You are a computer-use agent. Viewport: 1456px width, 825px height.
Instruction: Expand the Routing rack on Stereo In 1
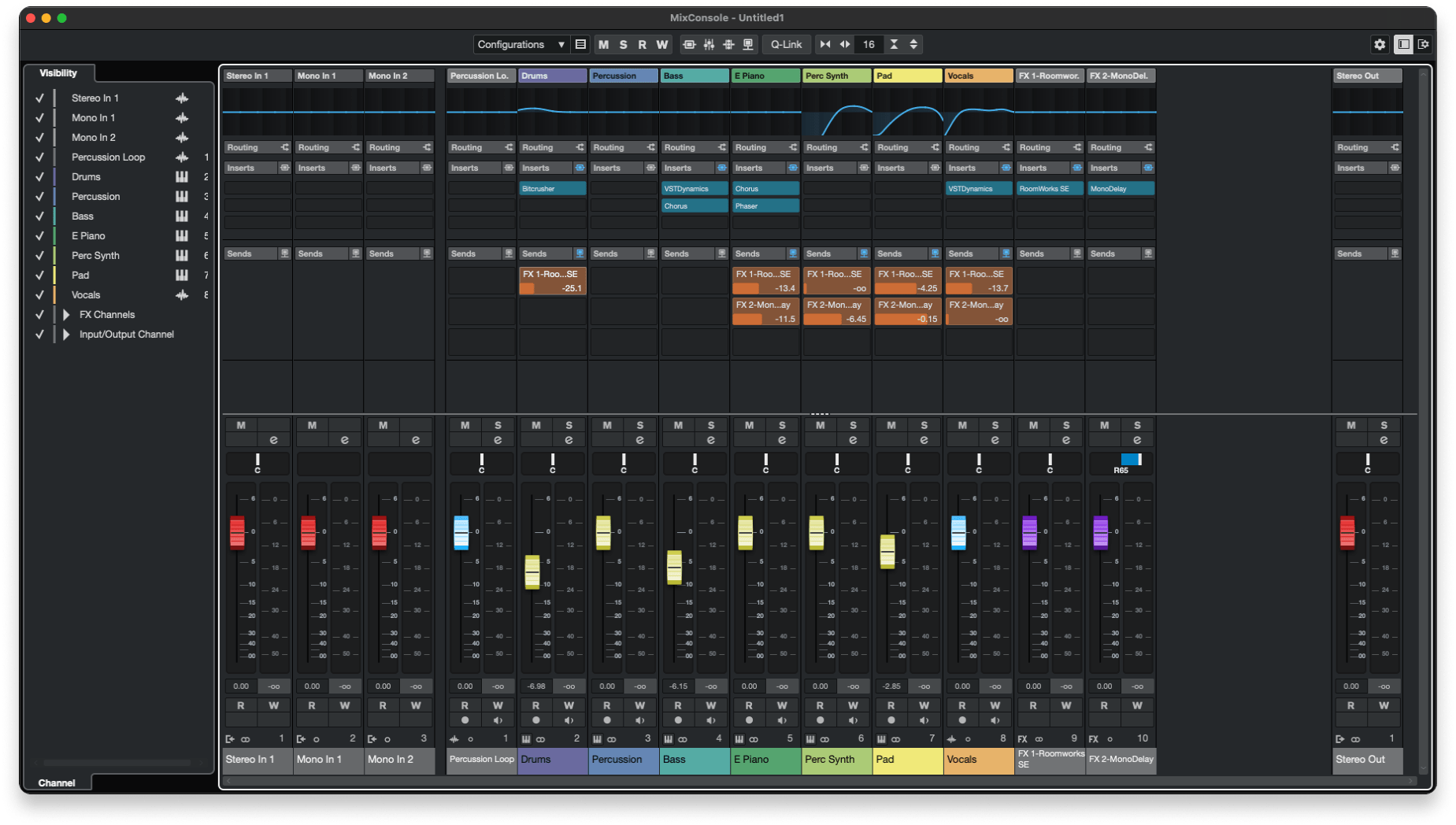coord(257,148)
